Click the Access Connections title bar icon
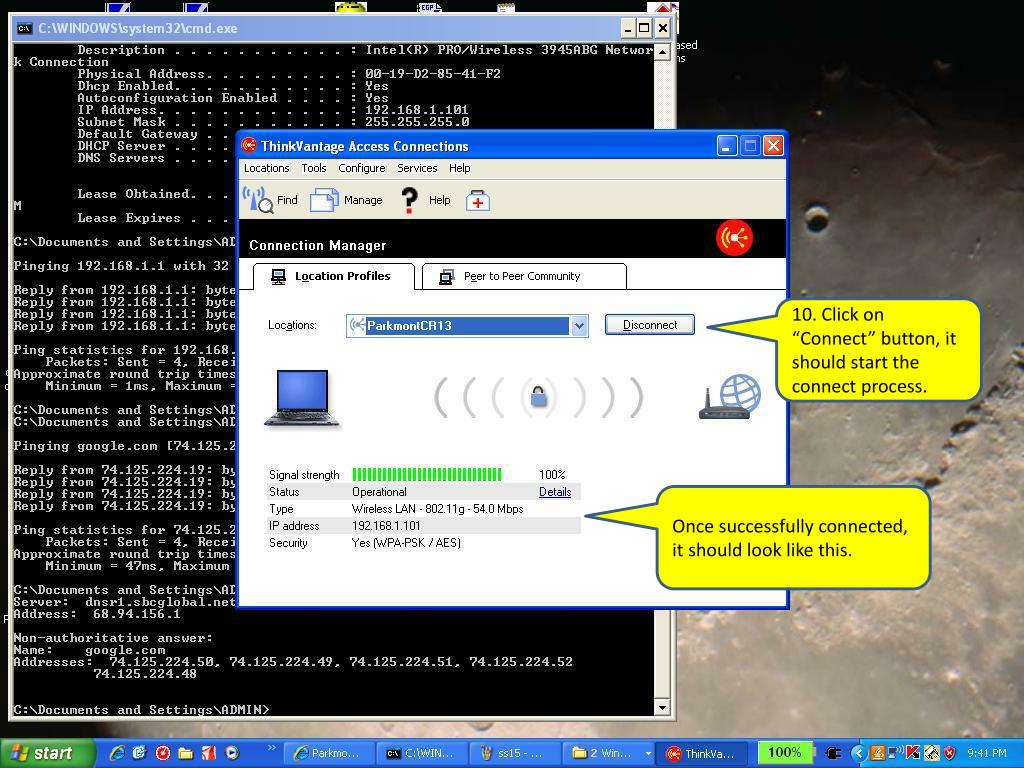The width and height of the screenshot is (1024, 768). [249, 145]
